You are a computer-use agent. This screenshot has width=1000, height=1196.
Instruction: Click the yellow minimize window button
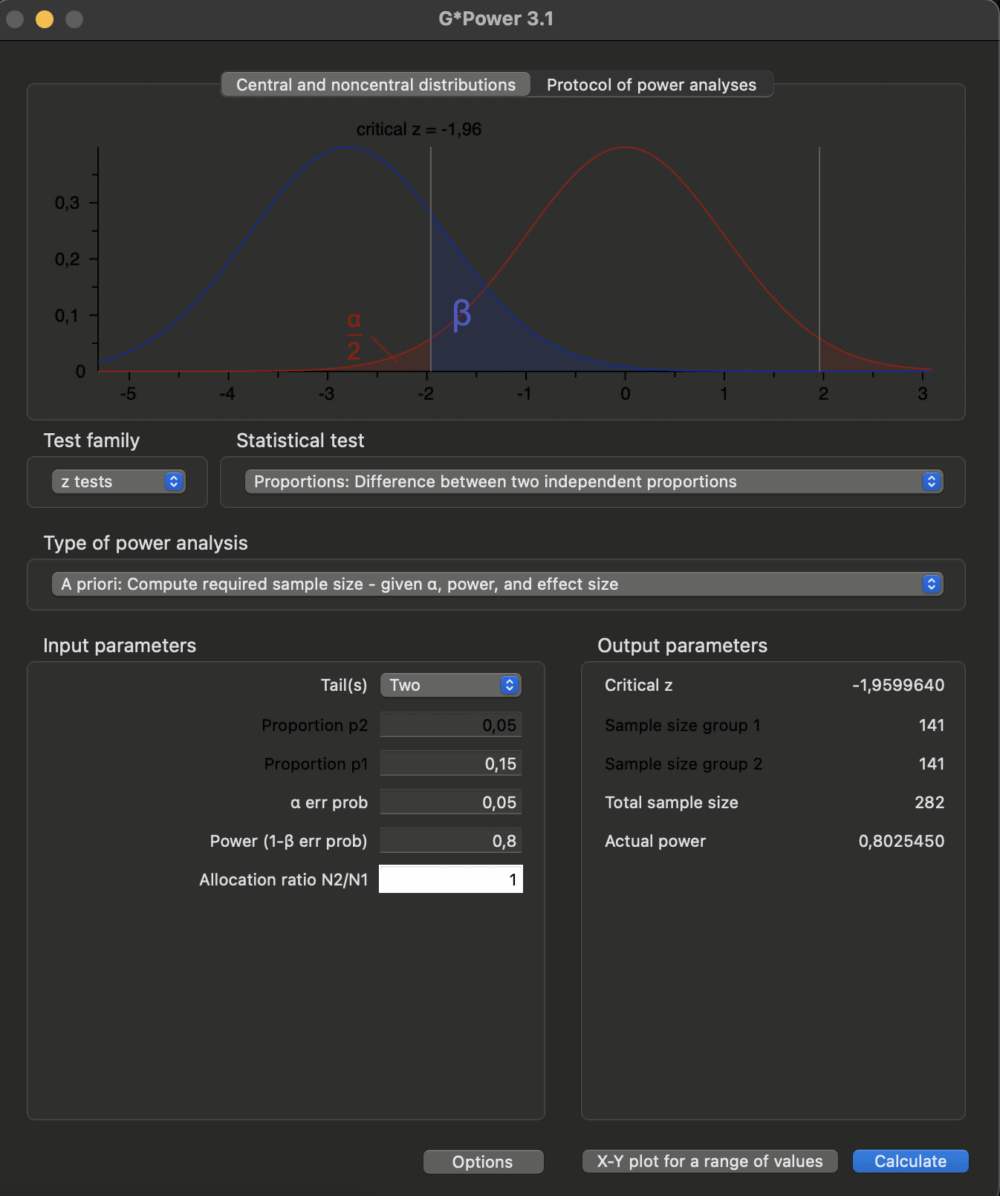pos(44,19)
